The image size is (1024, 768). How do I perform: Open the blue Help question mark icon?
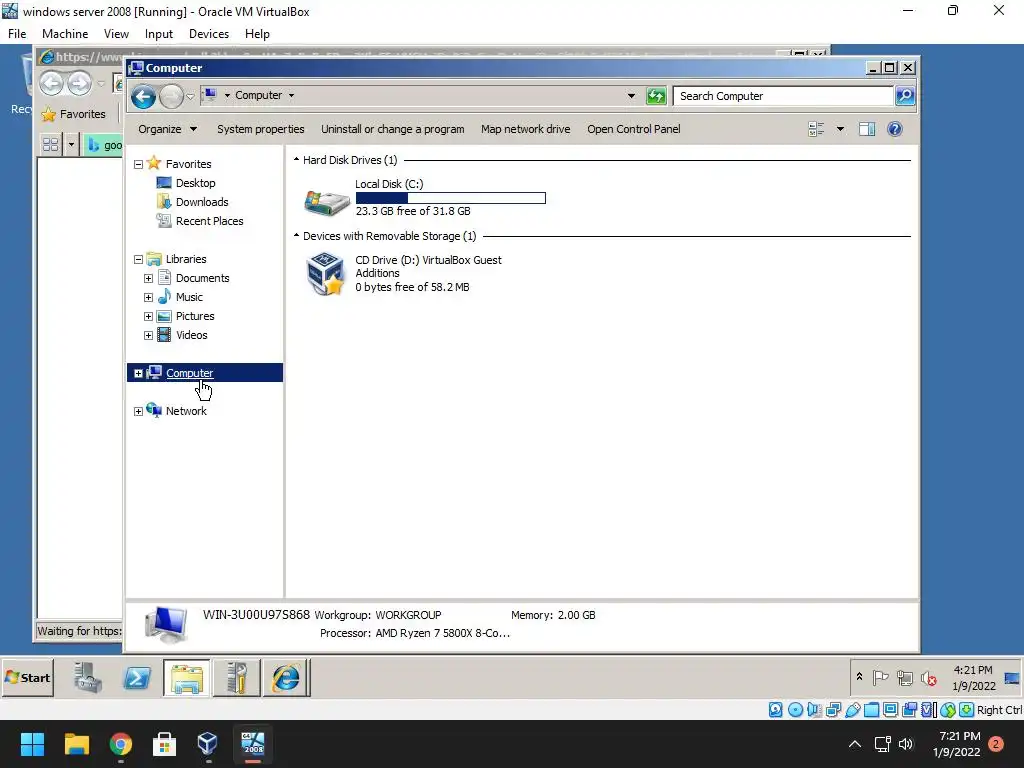click(895, 129)
